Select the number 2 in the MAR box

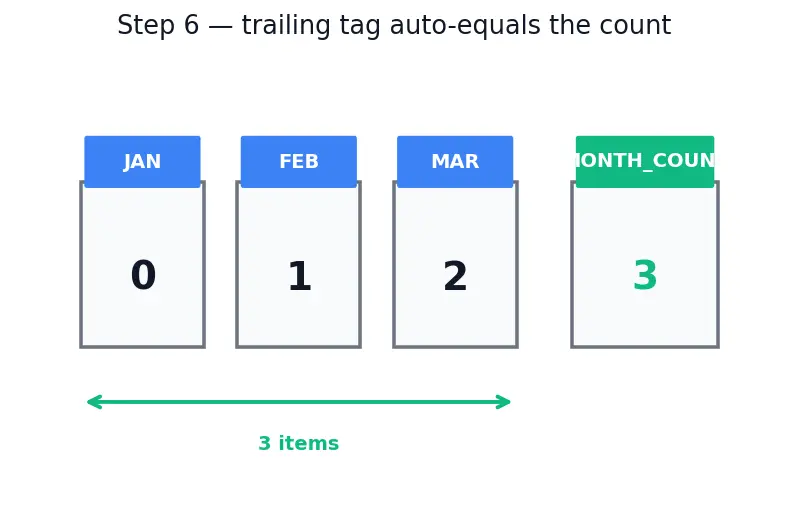tap(455, 276)
